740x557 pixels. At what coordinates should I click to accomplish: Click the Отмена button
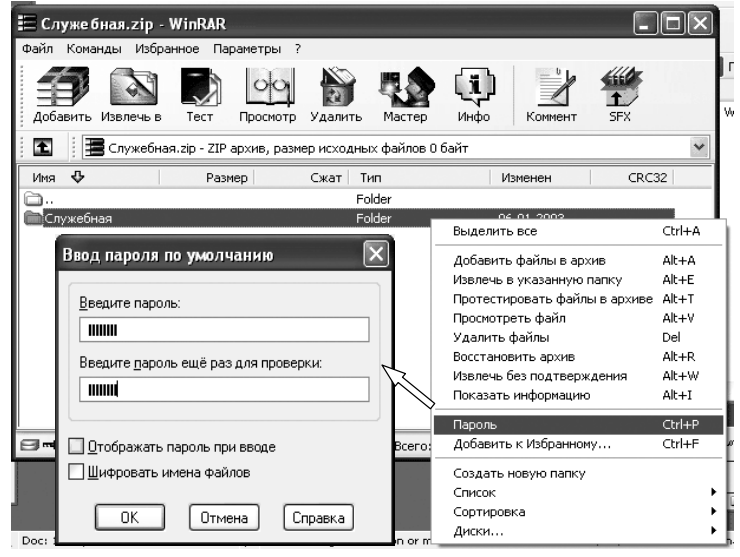224,517
